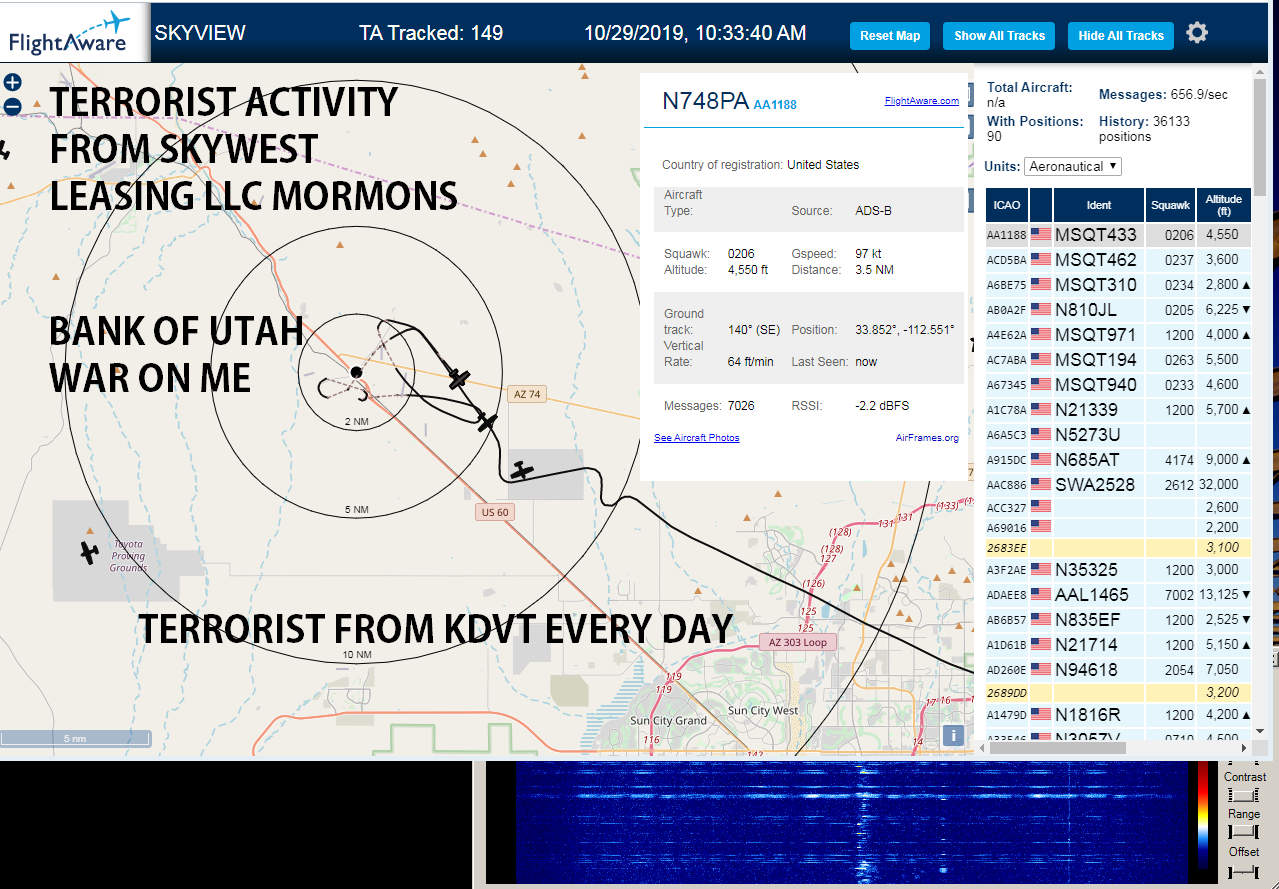This screenshot has height=889, width=1279.
Task: Select N21714 ident in table
Action: pyautogui.click(x=1087, y=645)
